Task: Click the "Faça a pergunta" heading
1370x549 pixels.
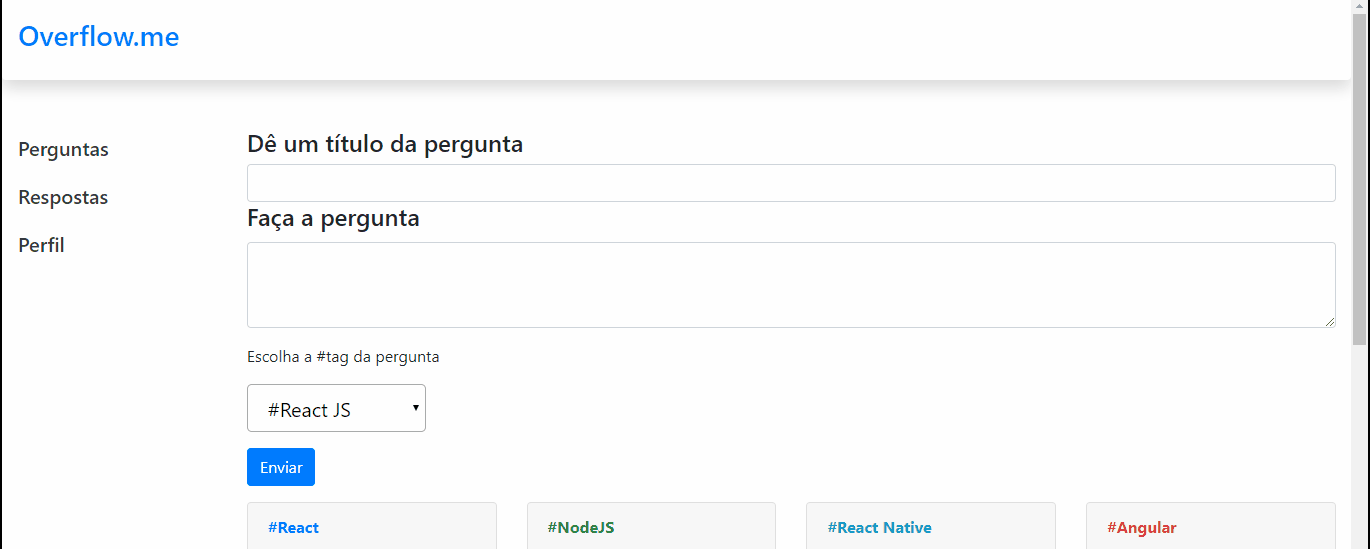Action: pos(333,218)
